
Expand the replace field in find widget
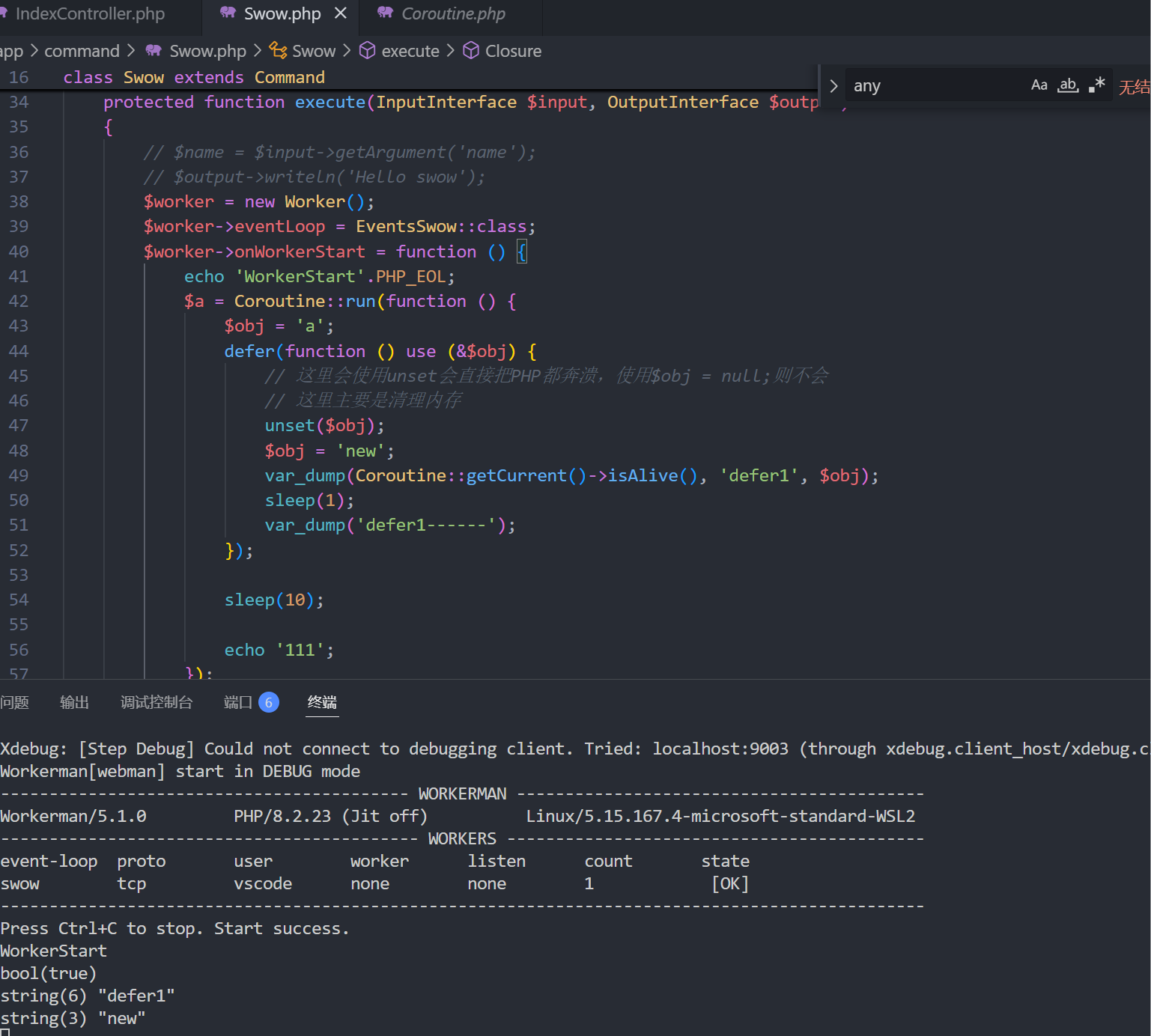point(833,86)
